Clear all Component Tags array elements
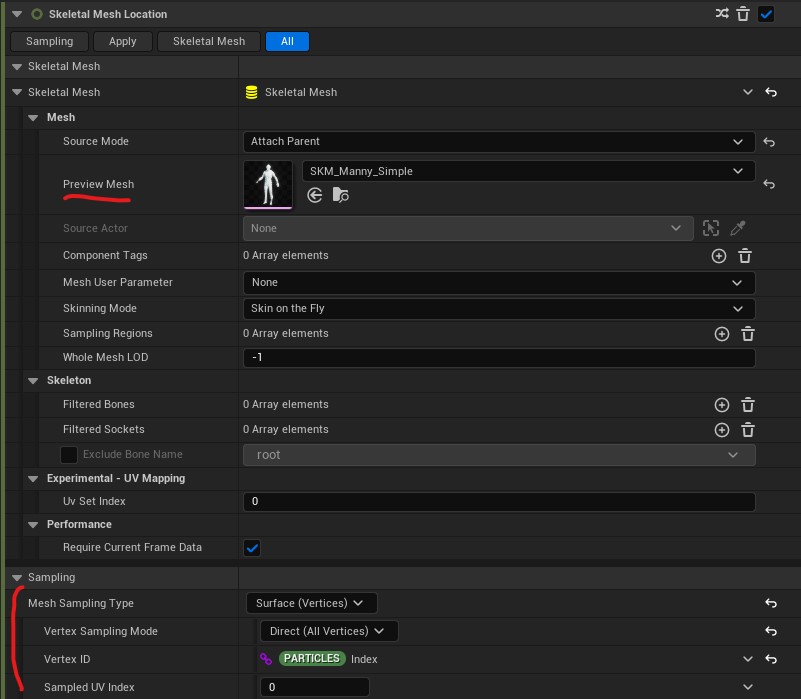 coord(745,255)
